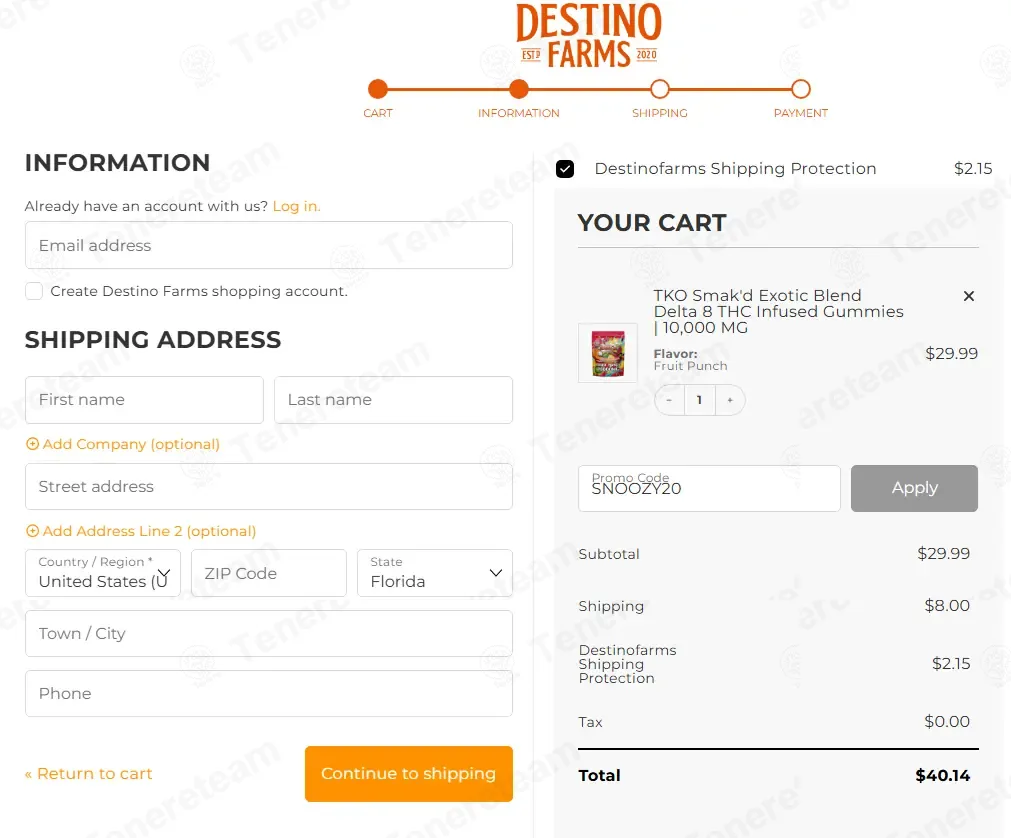Click the Subtotal amount in the summary

click(x=943, y=553)
